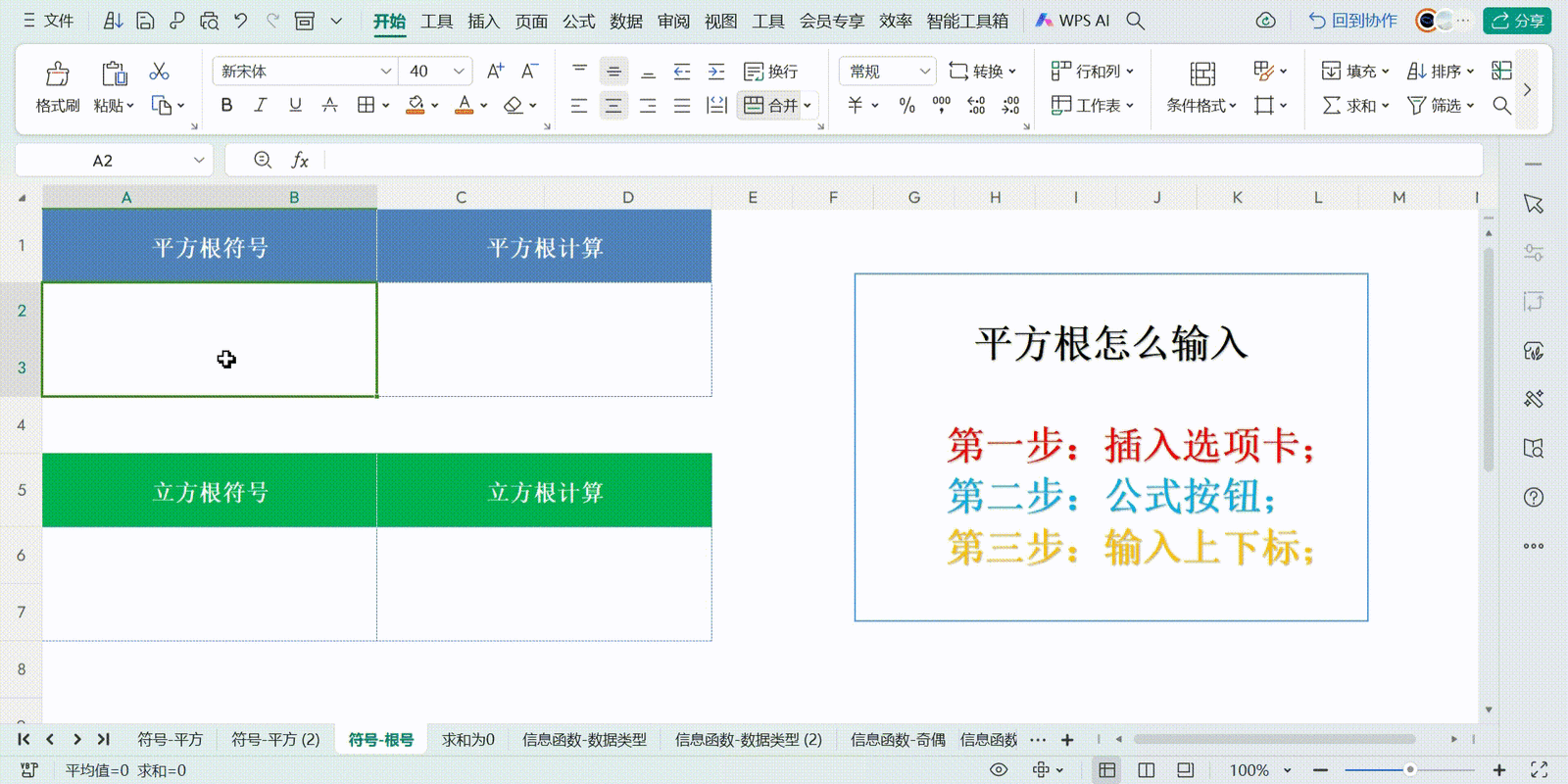Expand the Paste (粘贴) dropdown arrow

[x=129, y=106]
